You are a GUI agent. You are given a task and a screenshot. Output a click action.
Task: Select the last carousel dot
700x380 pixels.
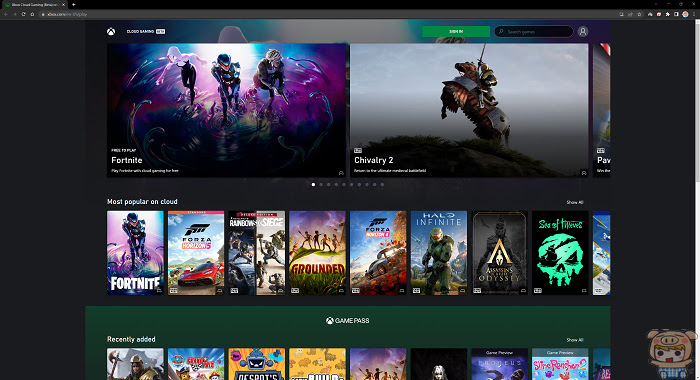[382, 184]
